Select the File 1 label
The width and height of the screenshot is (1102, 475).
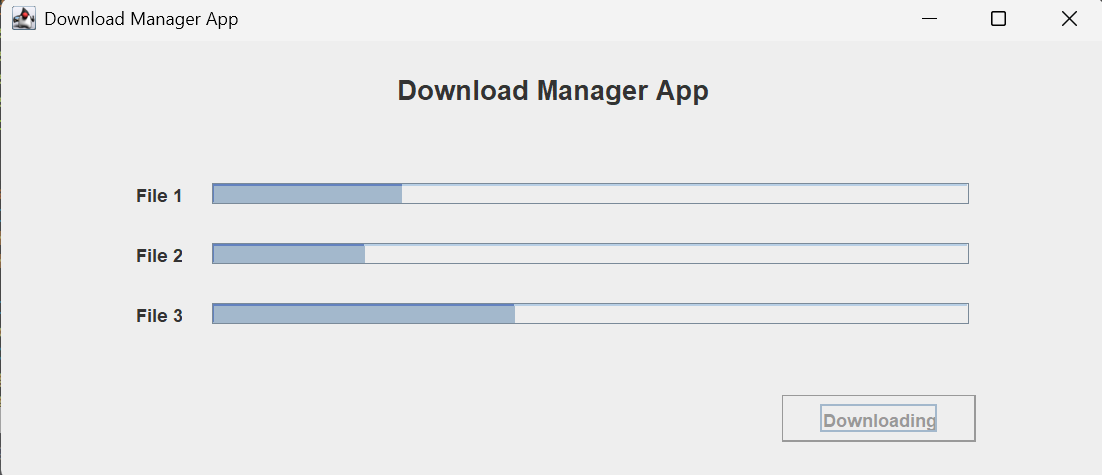tap(159, 196)
